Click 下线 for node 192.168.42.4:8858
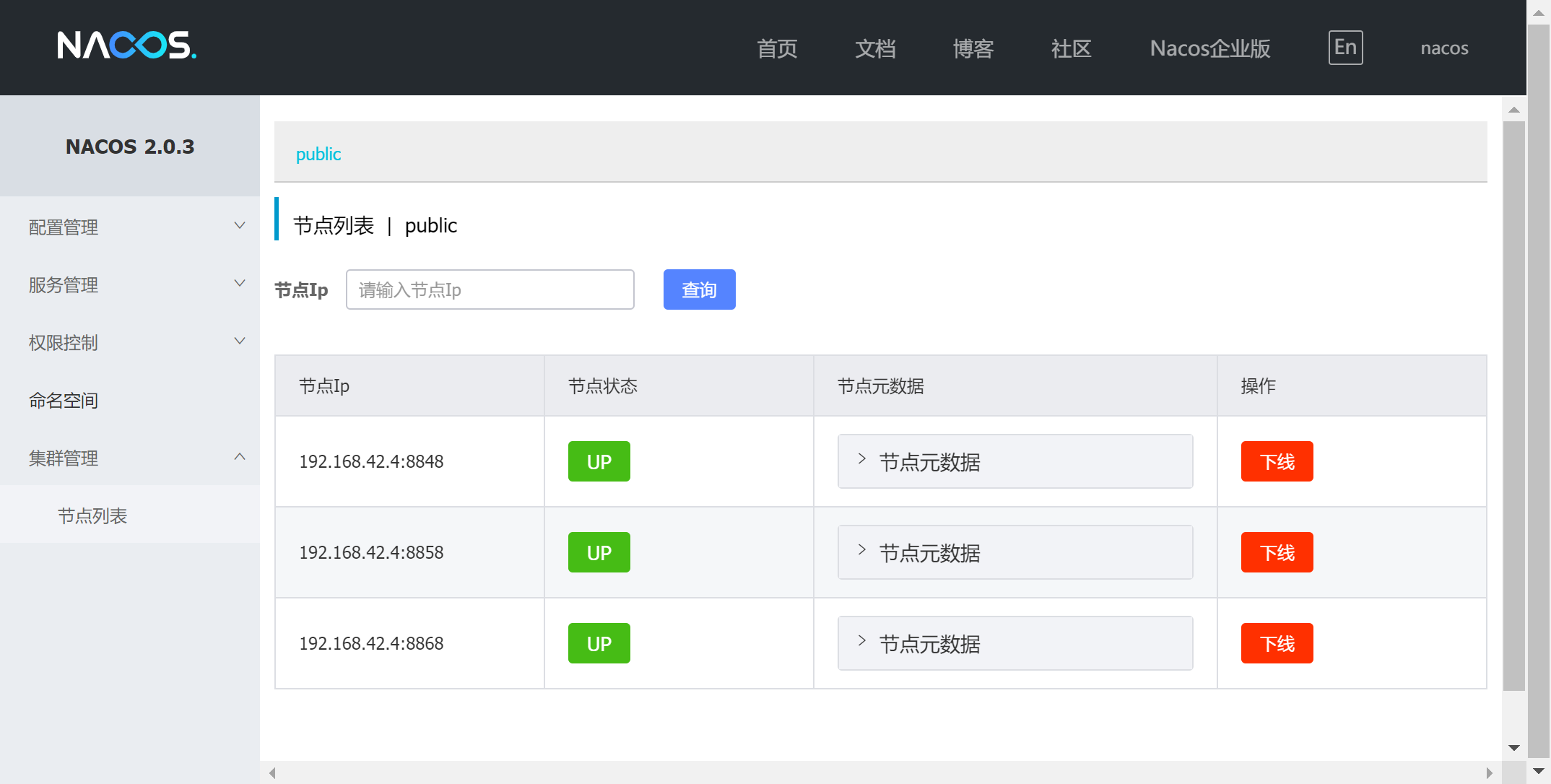 (x=1277, y=552)
